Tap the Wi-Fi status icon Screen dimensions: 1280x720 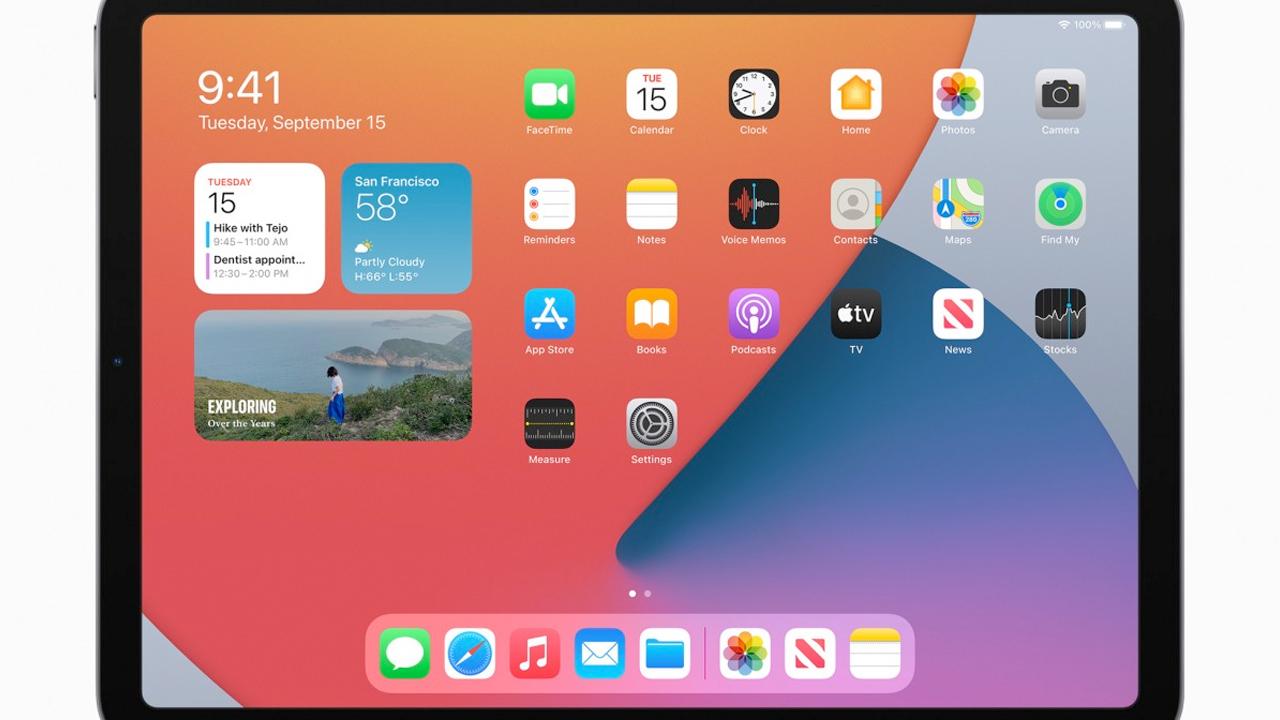pyautogui.click(x=1064, y=24)
